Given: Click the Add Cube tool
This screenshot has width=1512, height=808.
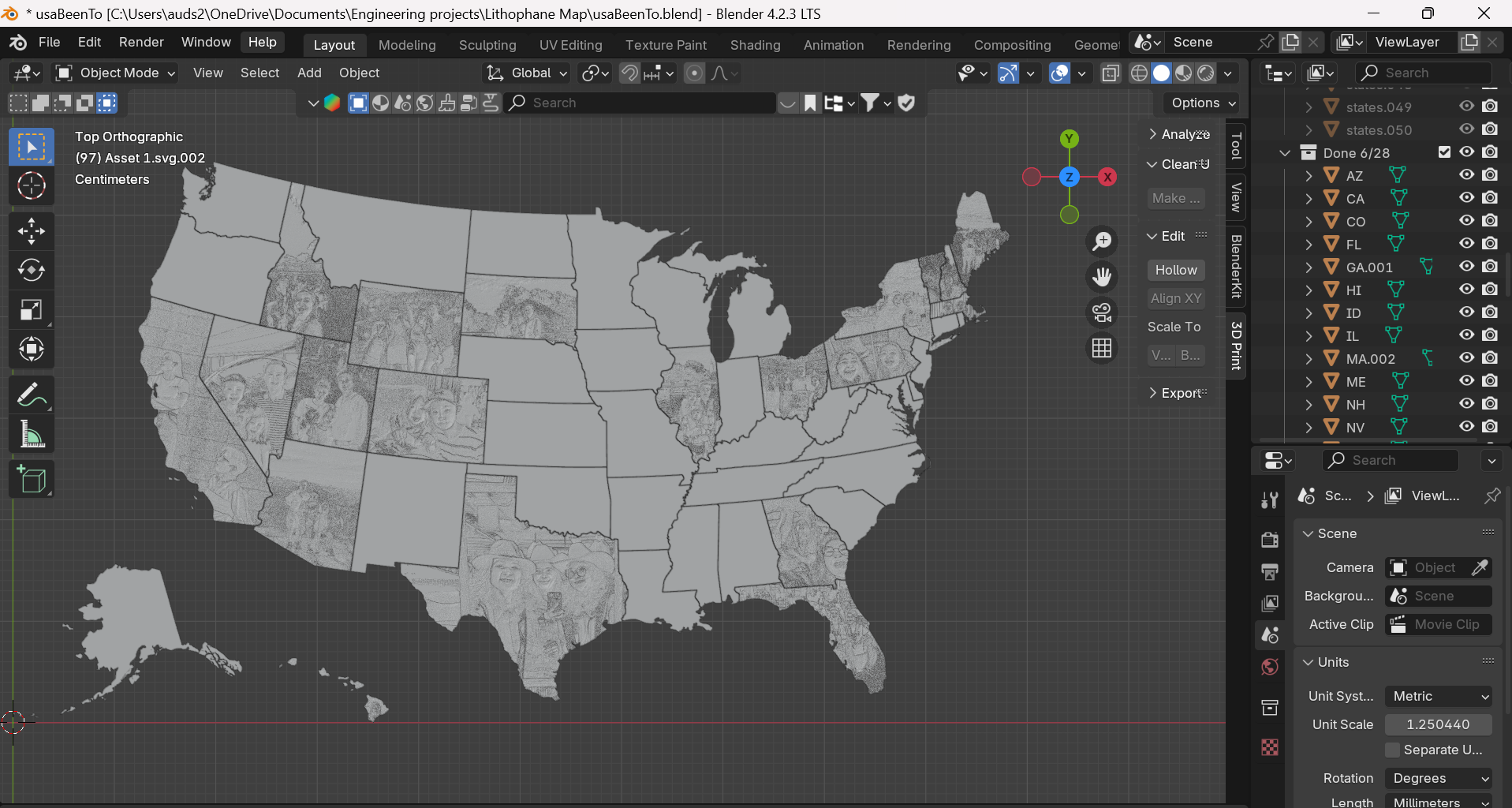Looking at the screenshot, I should (x=32, y=479).
